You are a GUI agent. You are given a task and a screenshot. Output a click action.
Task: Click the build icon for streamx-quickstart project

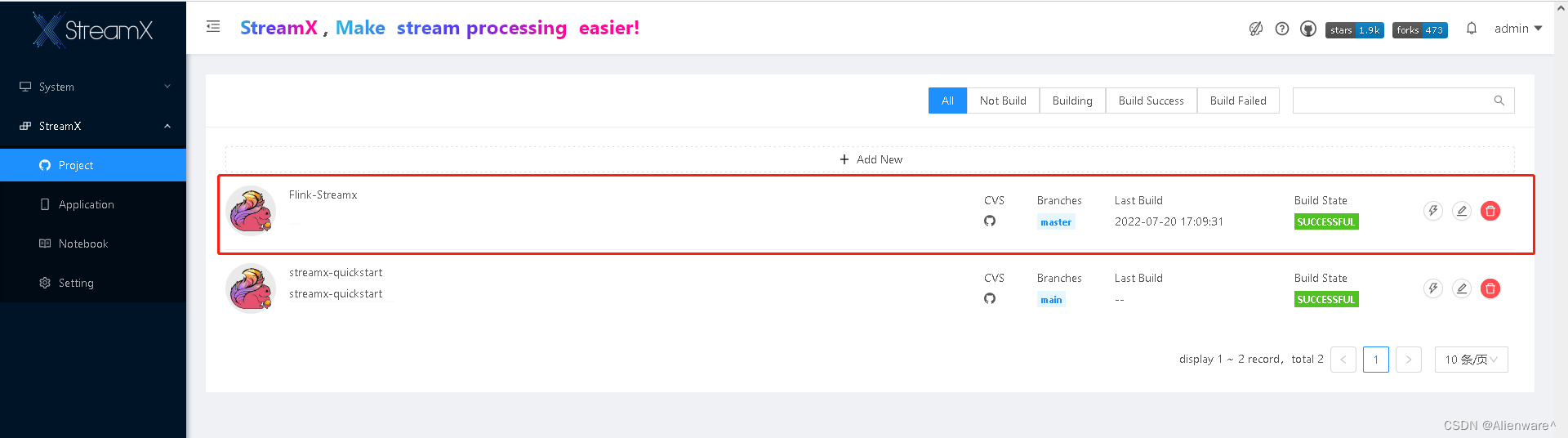coord(1433,288)
